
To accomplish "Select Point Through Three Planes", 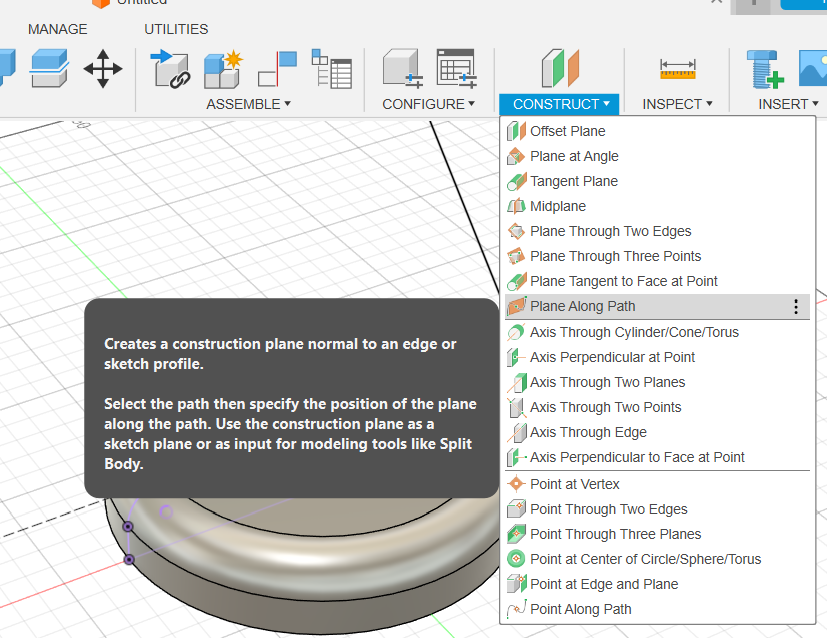I will (657, 534).
